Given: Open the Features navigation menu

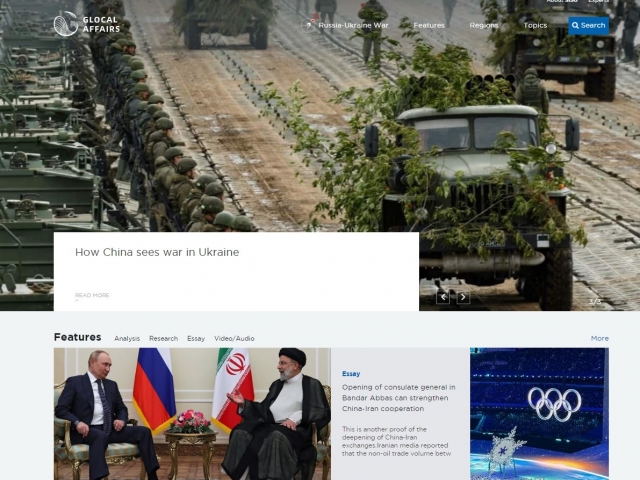Looking at the screenshot, I should [x=429, y=25].
